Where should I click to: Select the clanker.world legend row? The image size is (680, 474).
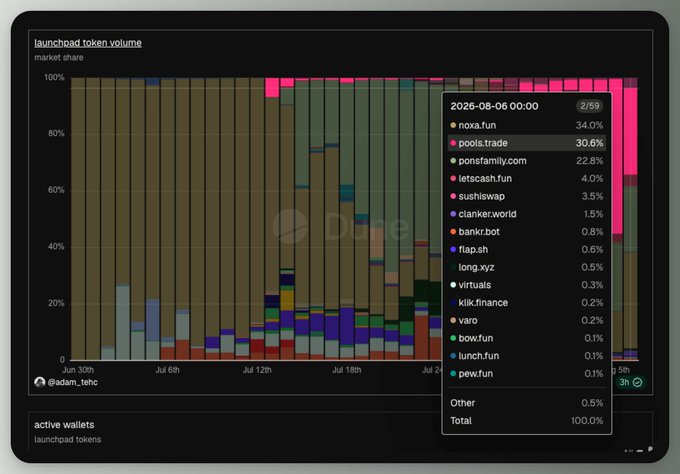[526, 214]
